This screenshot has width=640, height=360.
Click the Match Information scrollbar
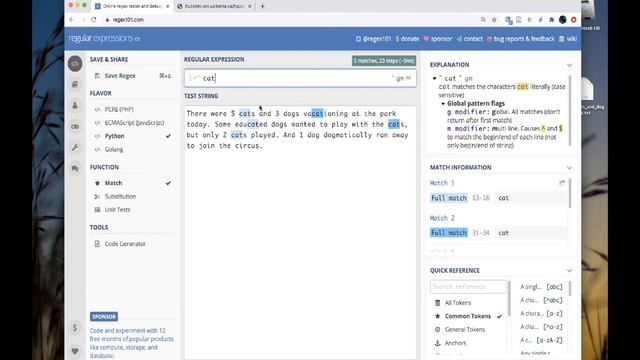tap(570, 193)
